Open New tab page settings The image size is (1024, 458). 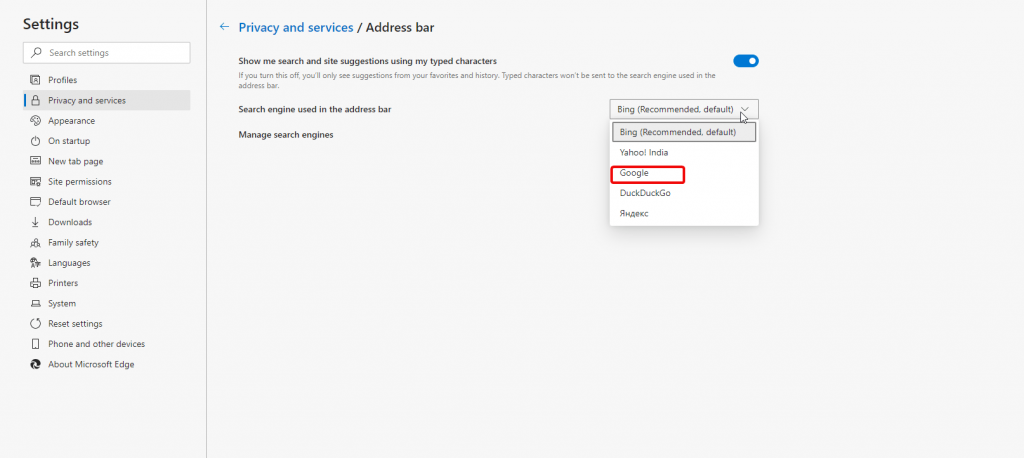click(106, 161)
